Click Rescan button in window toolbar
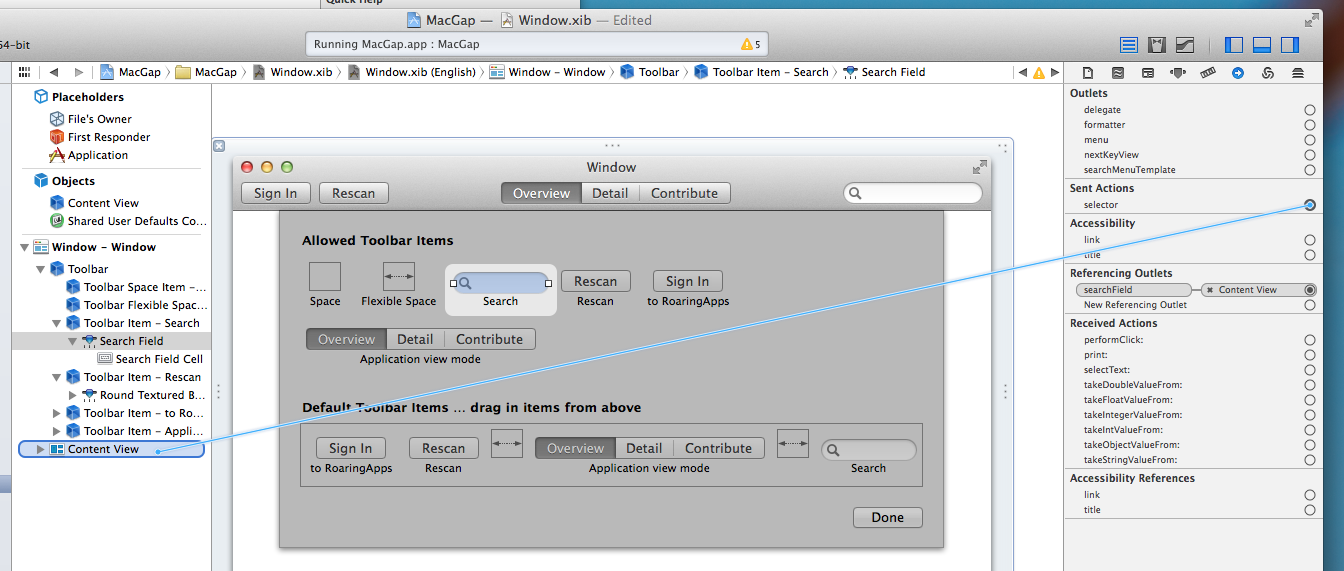Viewport: 1344px width, 571px height. pos(354,193)
